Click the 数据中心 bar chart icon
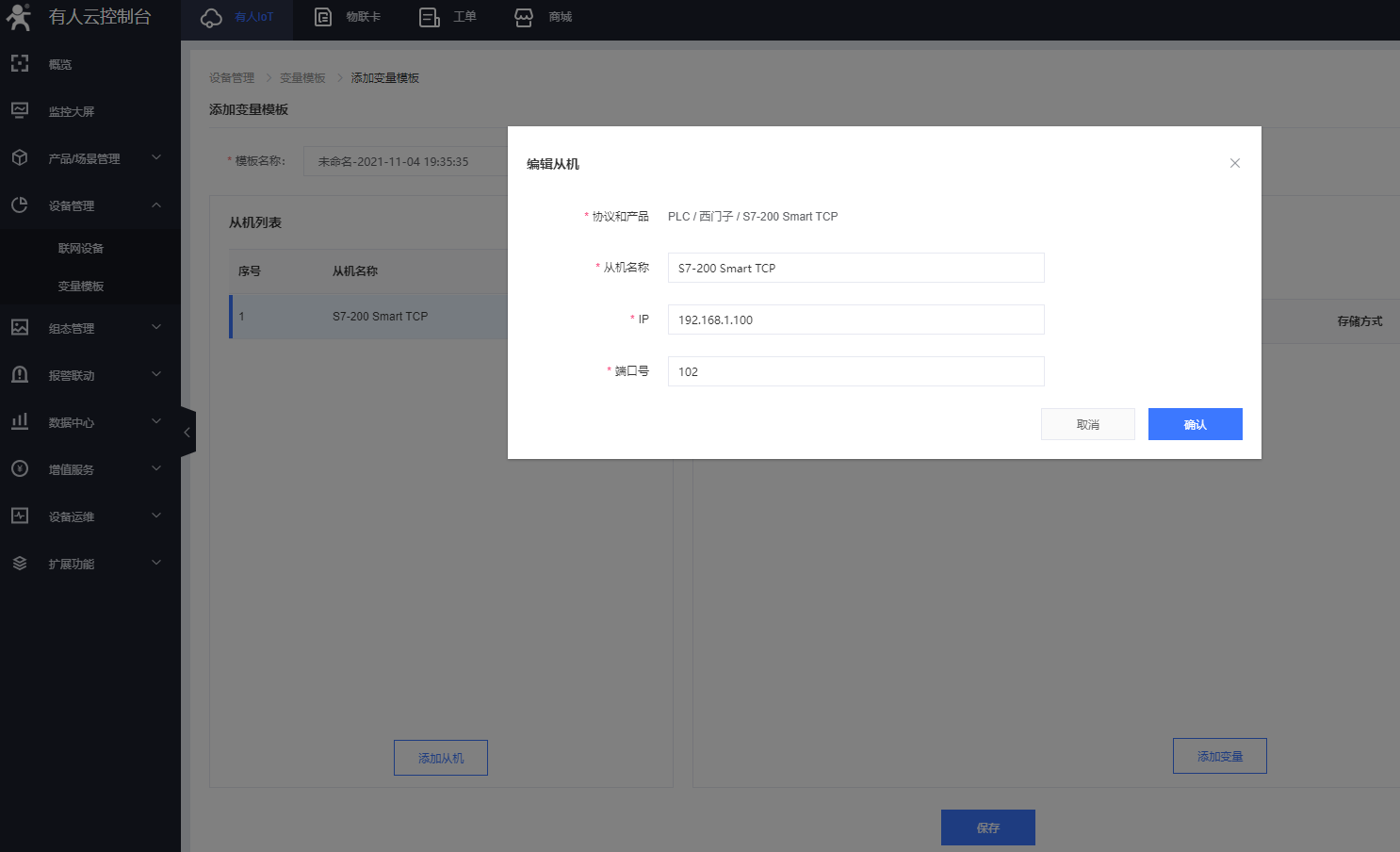Viewport: 1400px width, 852px height. [x=20, y=421]
